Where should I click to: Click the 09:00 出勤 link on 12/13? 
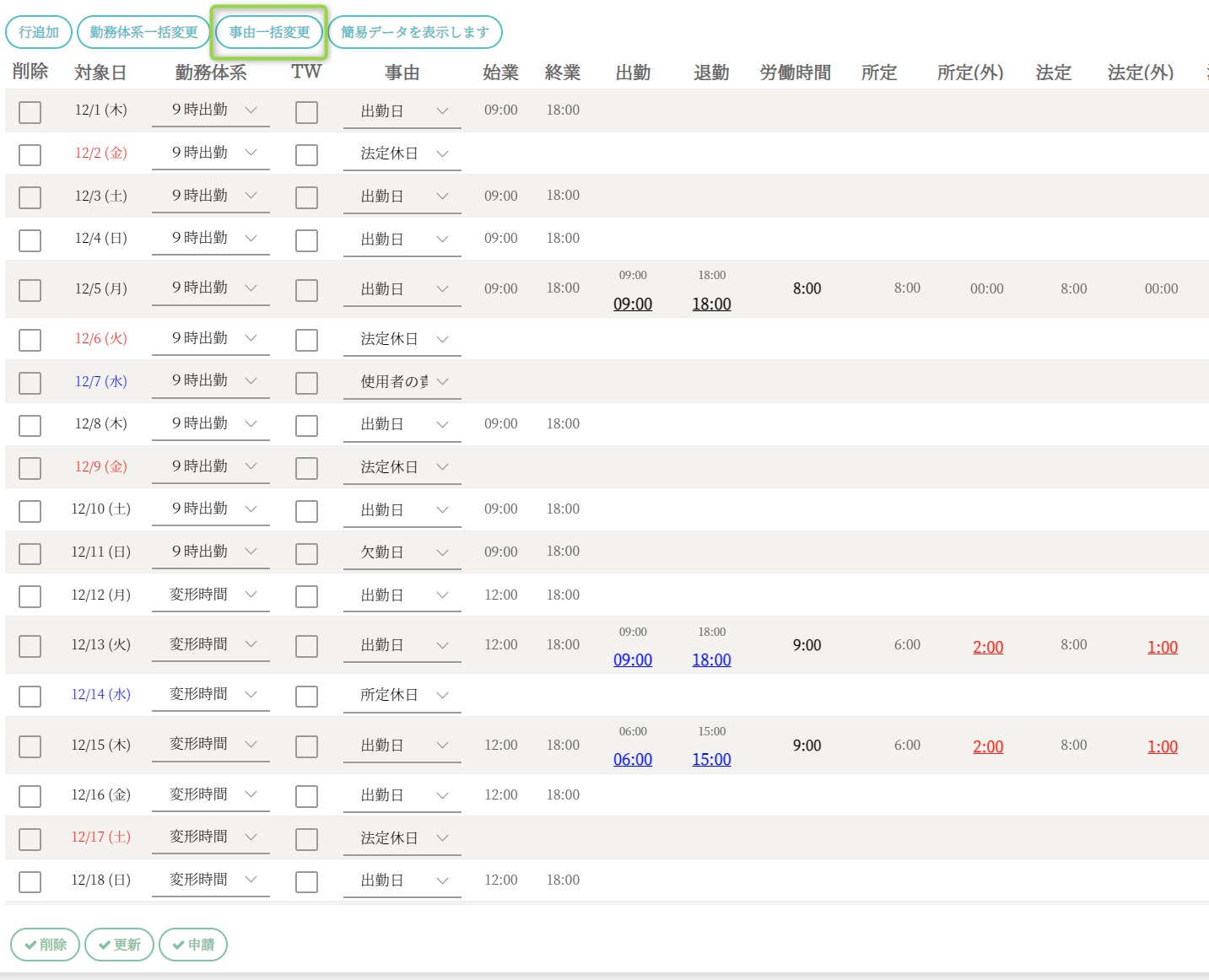(x=633, y=660)
